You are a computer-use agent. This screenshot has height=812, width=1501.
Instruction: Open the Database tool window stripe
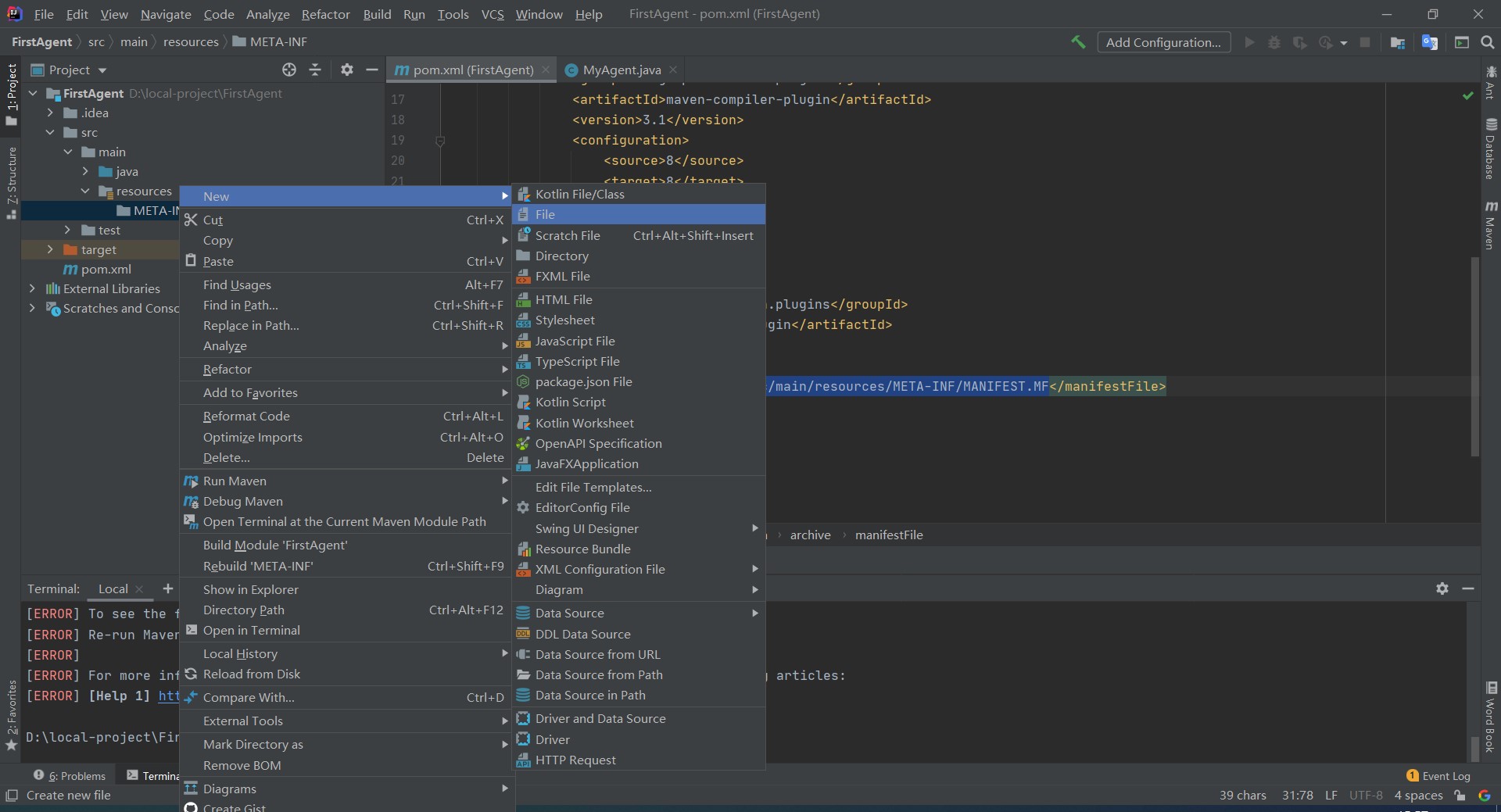(x=1491, y=149)
